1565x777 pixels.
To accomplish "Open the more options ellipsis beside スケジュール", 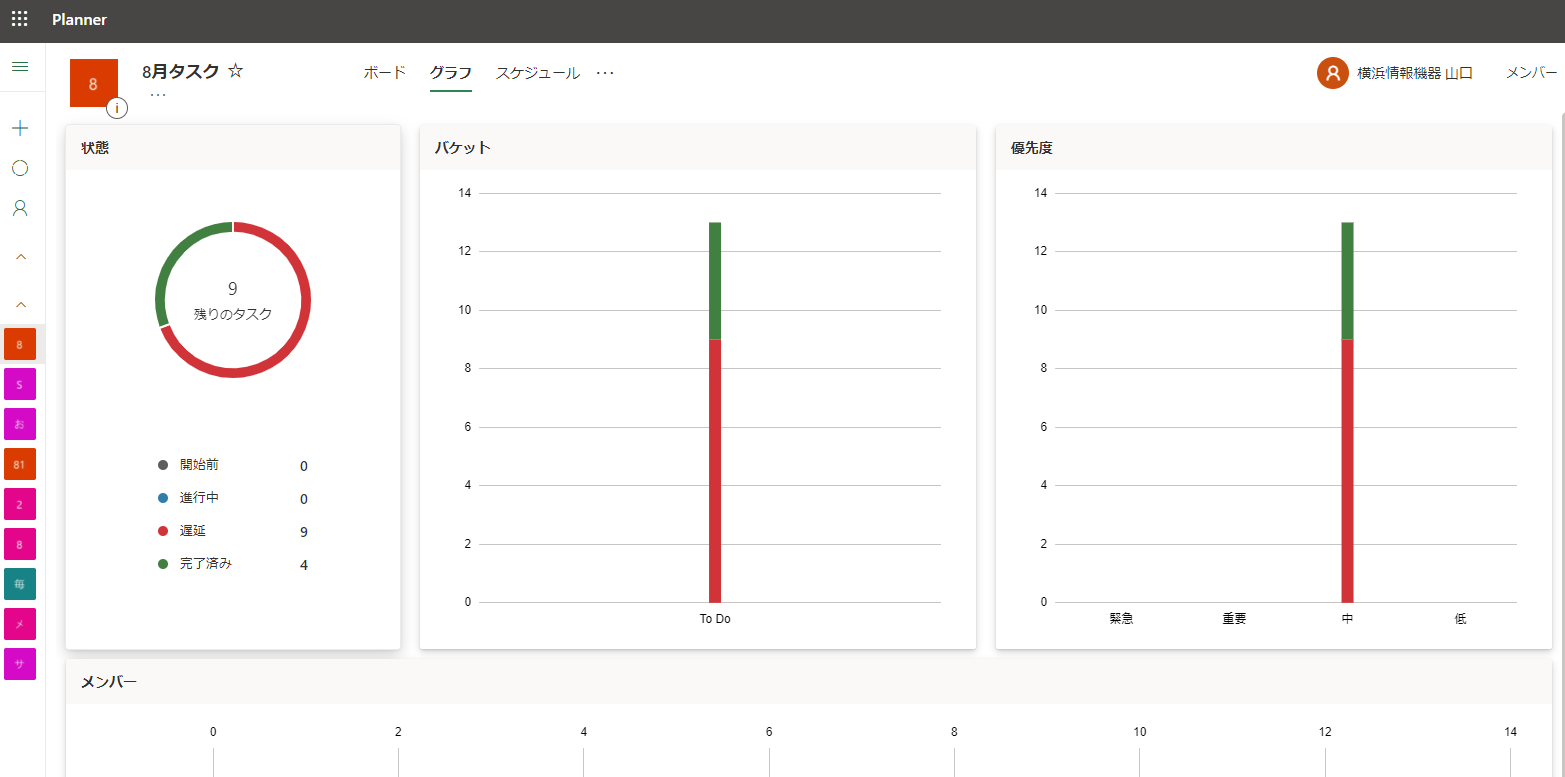I will coord(605,73).
